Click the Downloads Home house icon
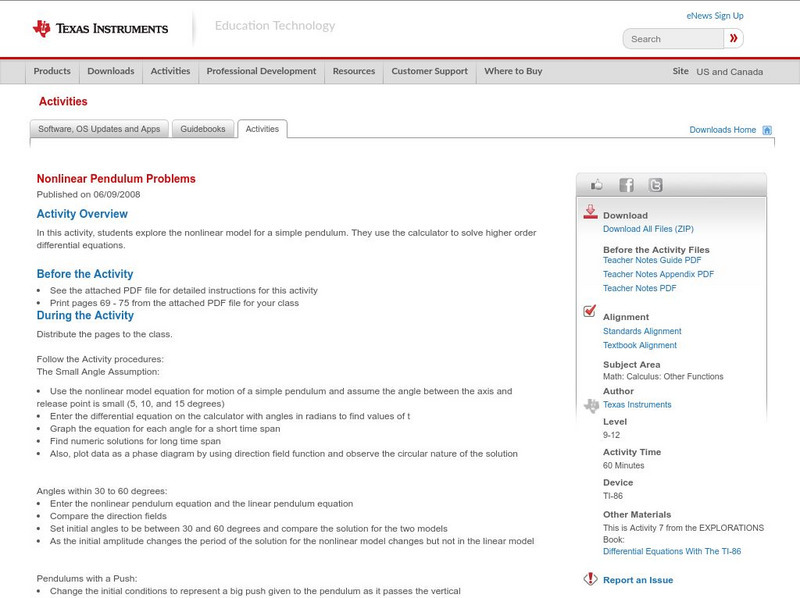Image resolution: width=800 pixels, height=598 pixels. click(x=767, y=130)
